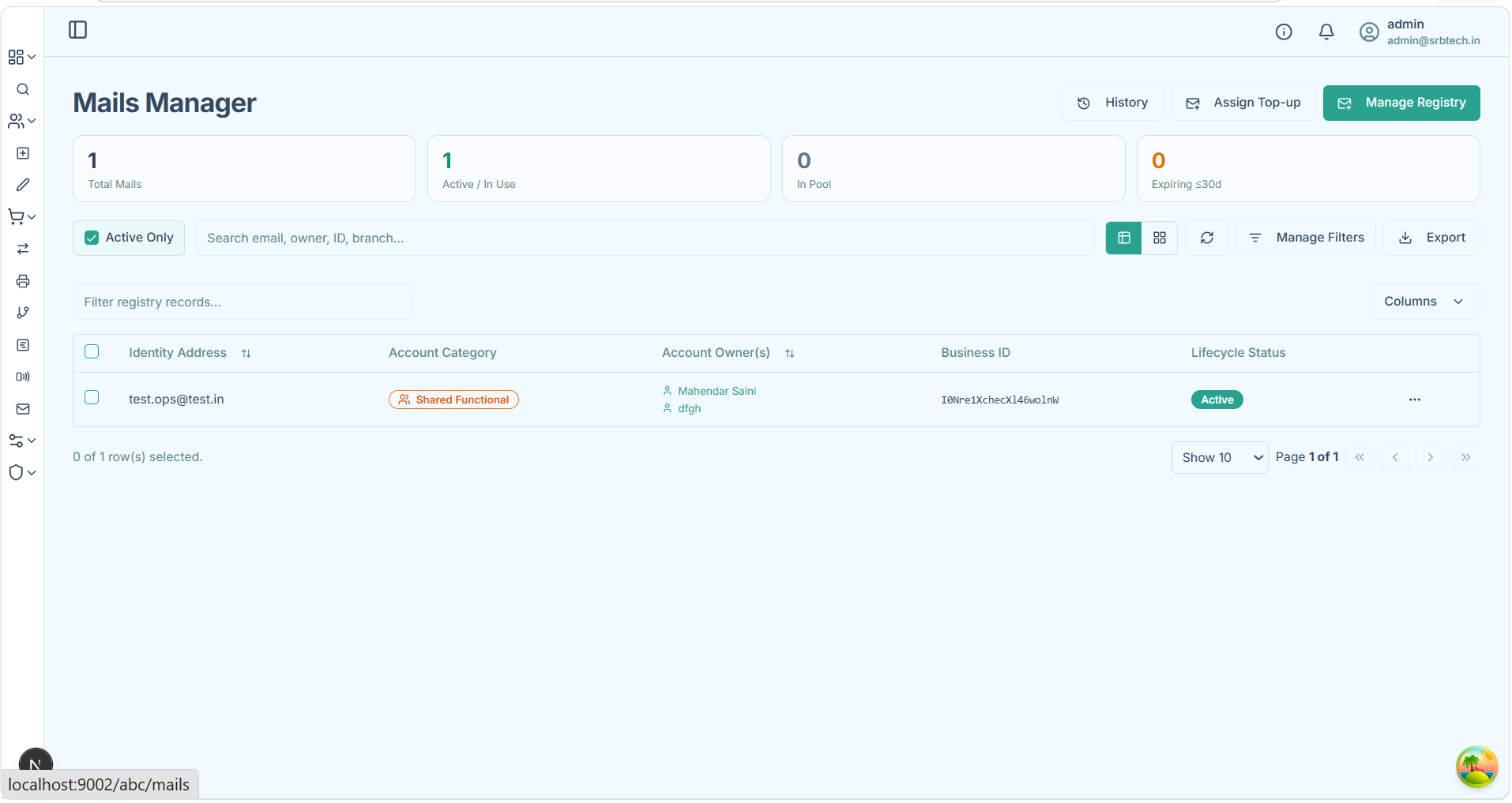Viewport: 1512px width, 803px height.
Task: Click Business ID I0Nre1XchecXl46wolnW
Action: [x=999, y=400]
